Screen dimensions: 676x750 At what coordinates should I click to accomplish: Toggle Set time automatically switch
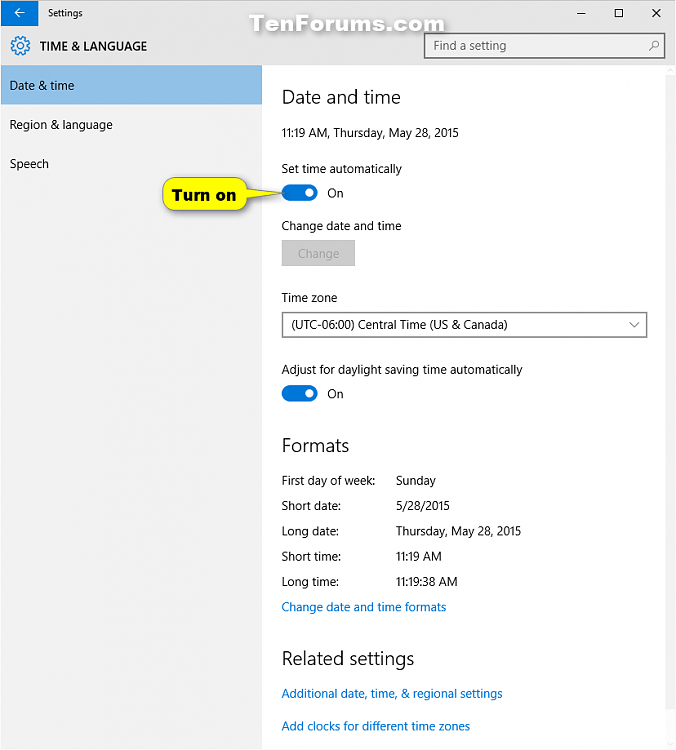click(x=299, y=193)
